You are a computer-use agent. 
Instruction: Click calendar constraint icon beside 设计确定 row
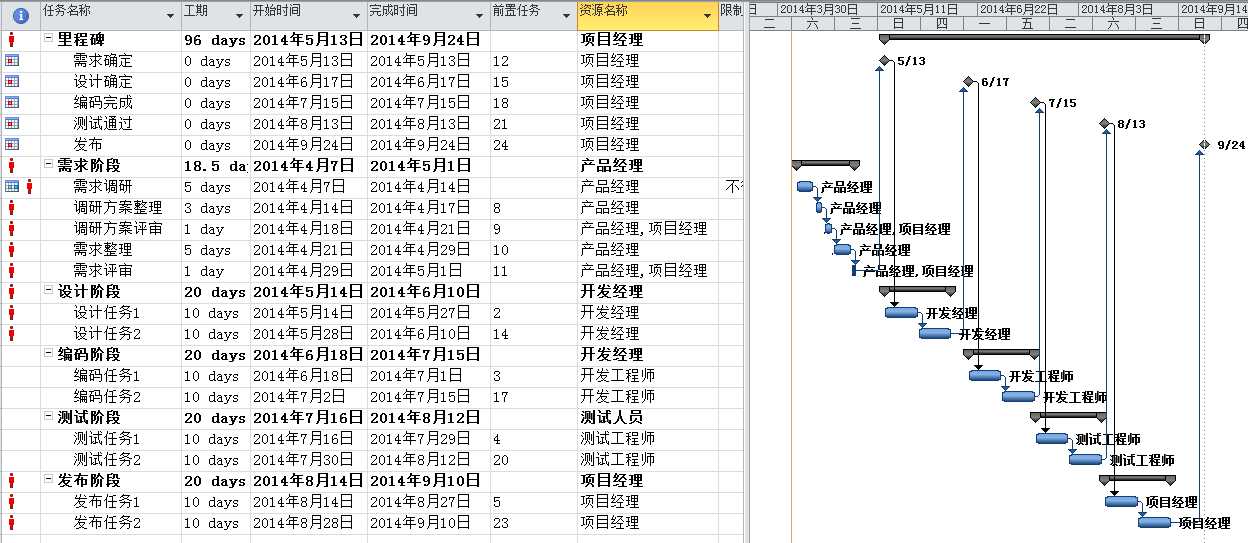click(12, 82)
